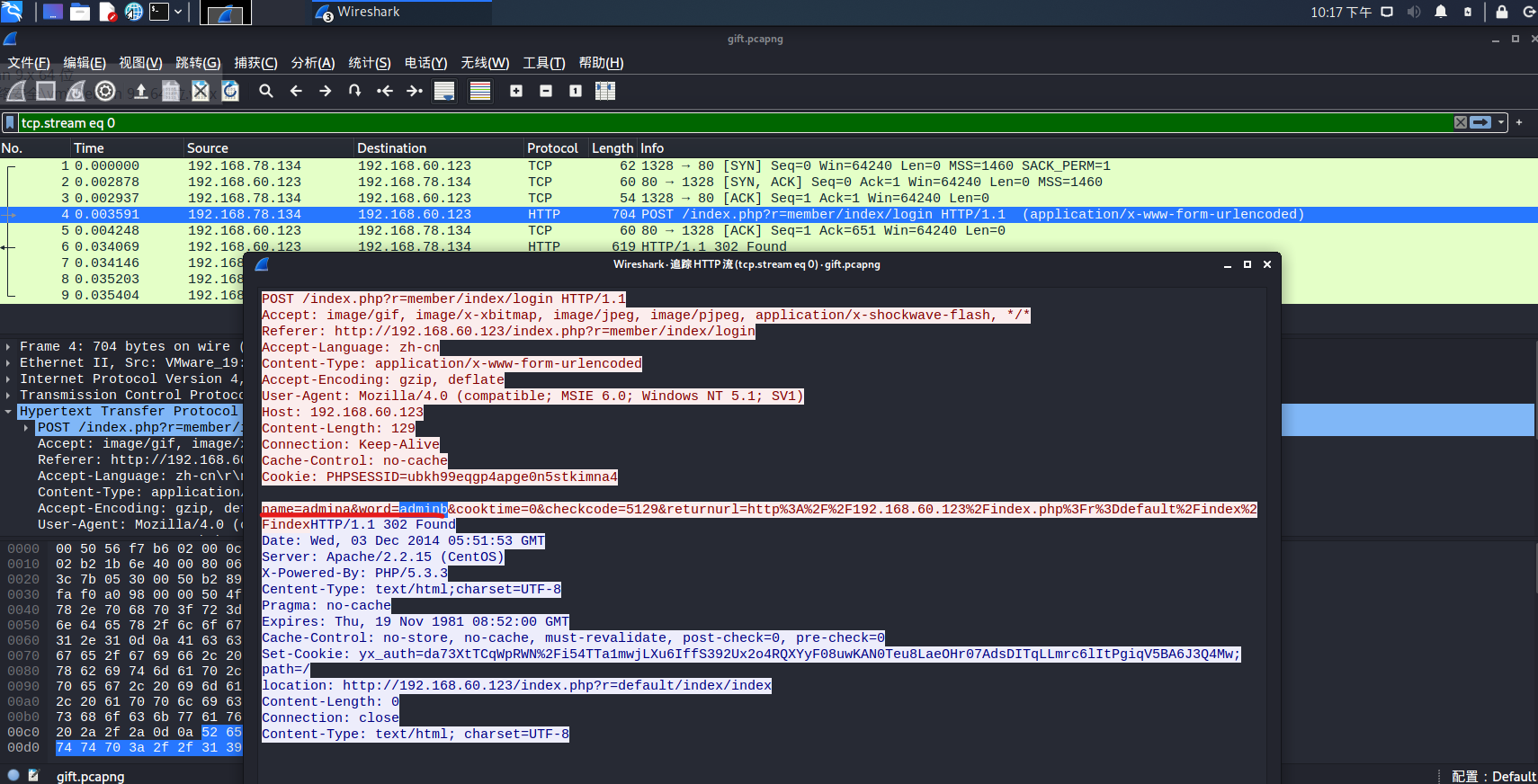The image size is (1538, 784).
Task: Launch the terminal from the panel
Action: (x=159, y=12)
